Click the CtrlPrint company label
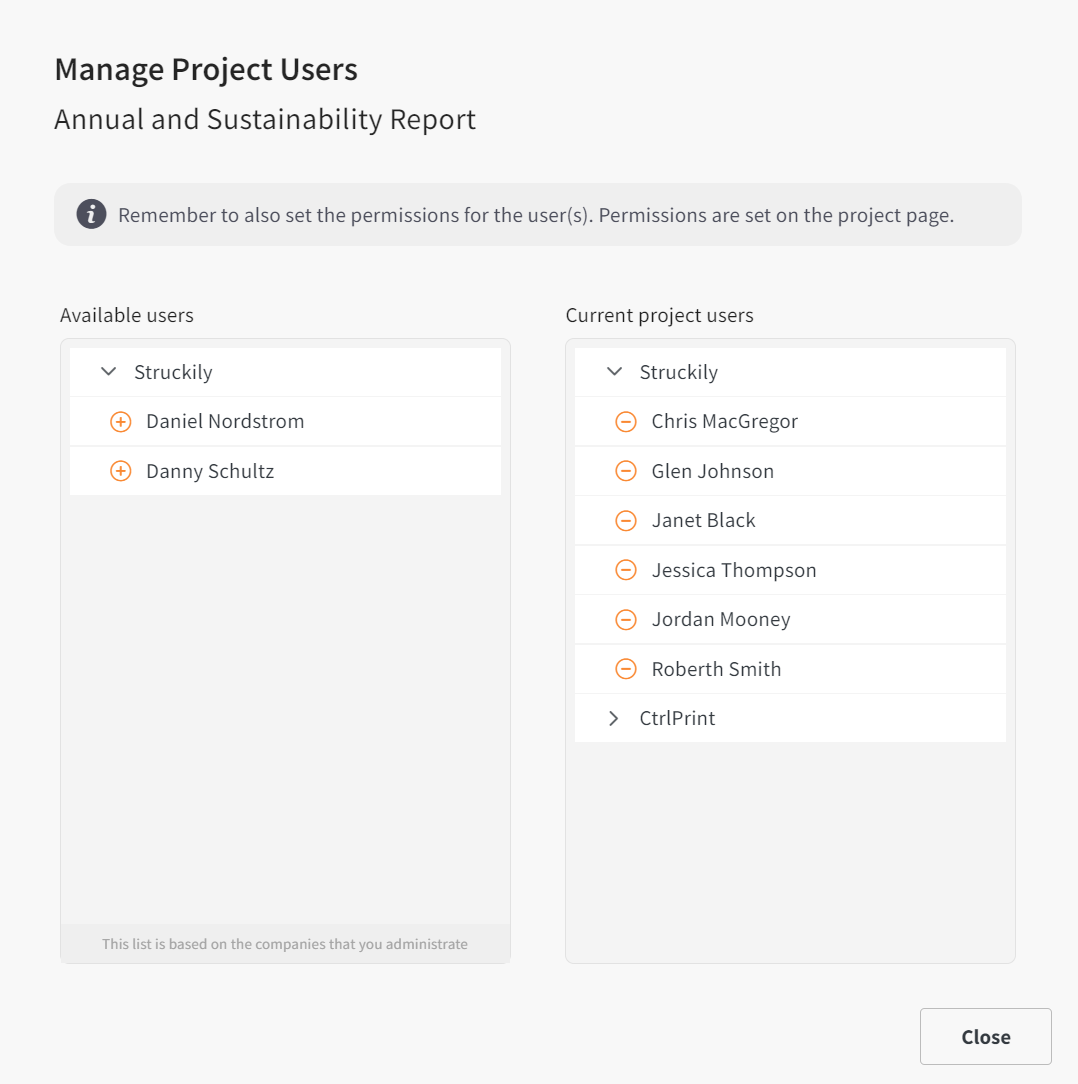1078x1084 pixels. click(x=677, y=718)
